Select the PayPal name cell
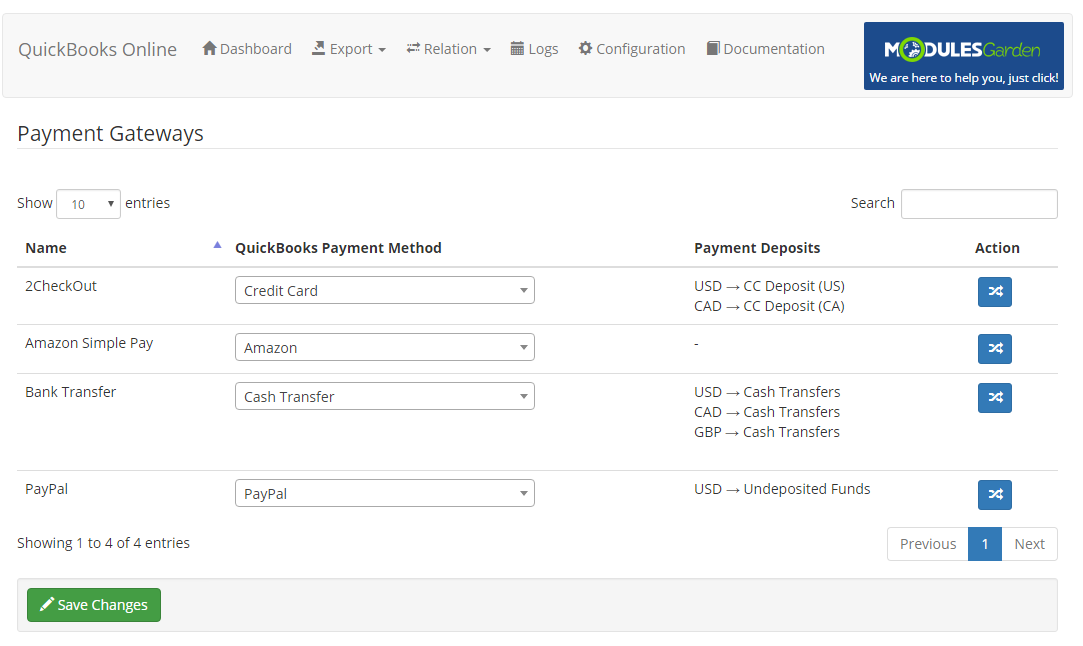The height and width of the screenshot is (646, 1083). [46, 489]
